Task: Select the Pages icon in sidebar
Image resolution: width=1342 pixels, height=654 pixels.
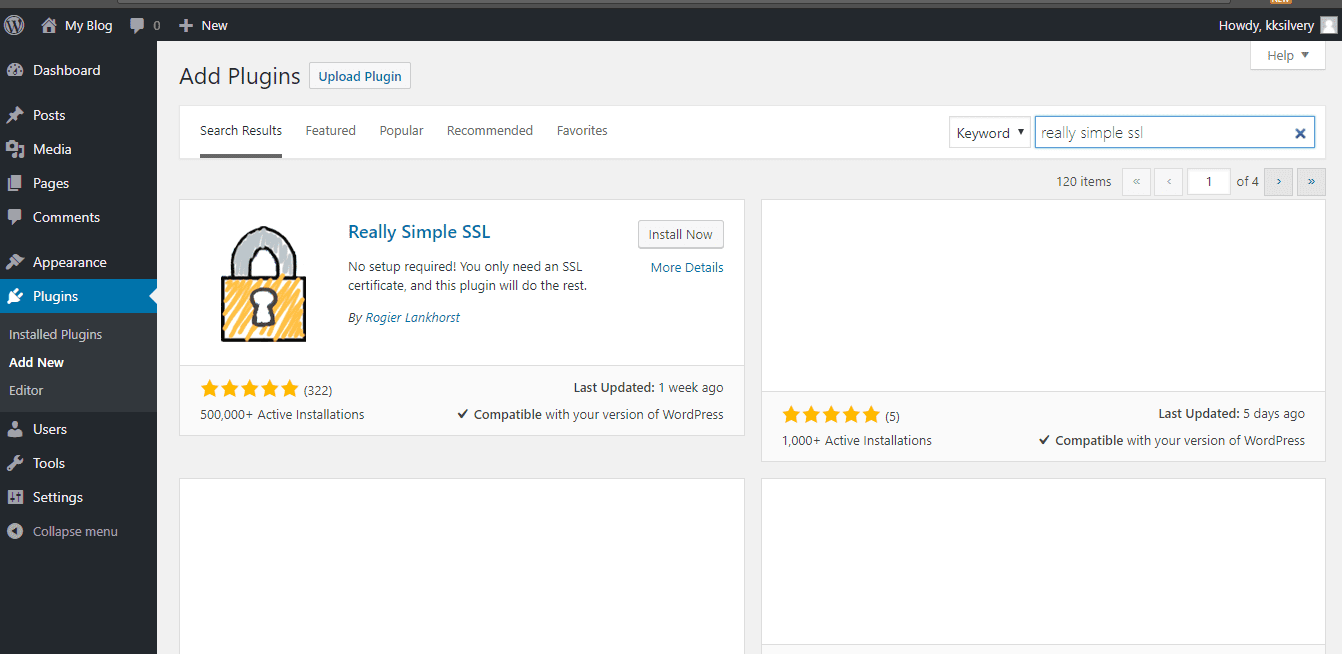Action: click(x=16, y=183)
